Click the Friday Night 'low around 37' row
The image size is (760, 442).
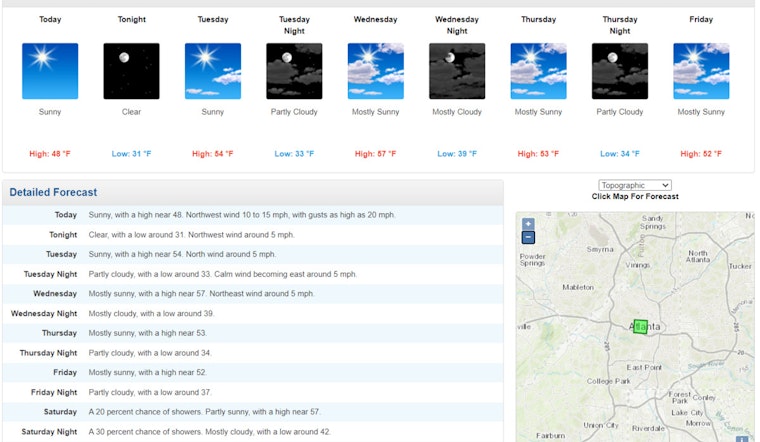pyautogui.click(x=253, y=392)
